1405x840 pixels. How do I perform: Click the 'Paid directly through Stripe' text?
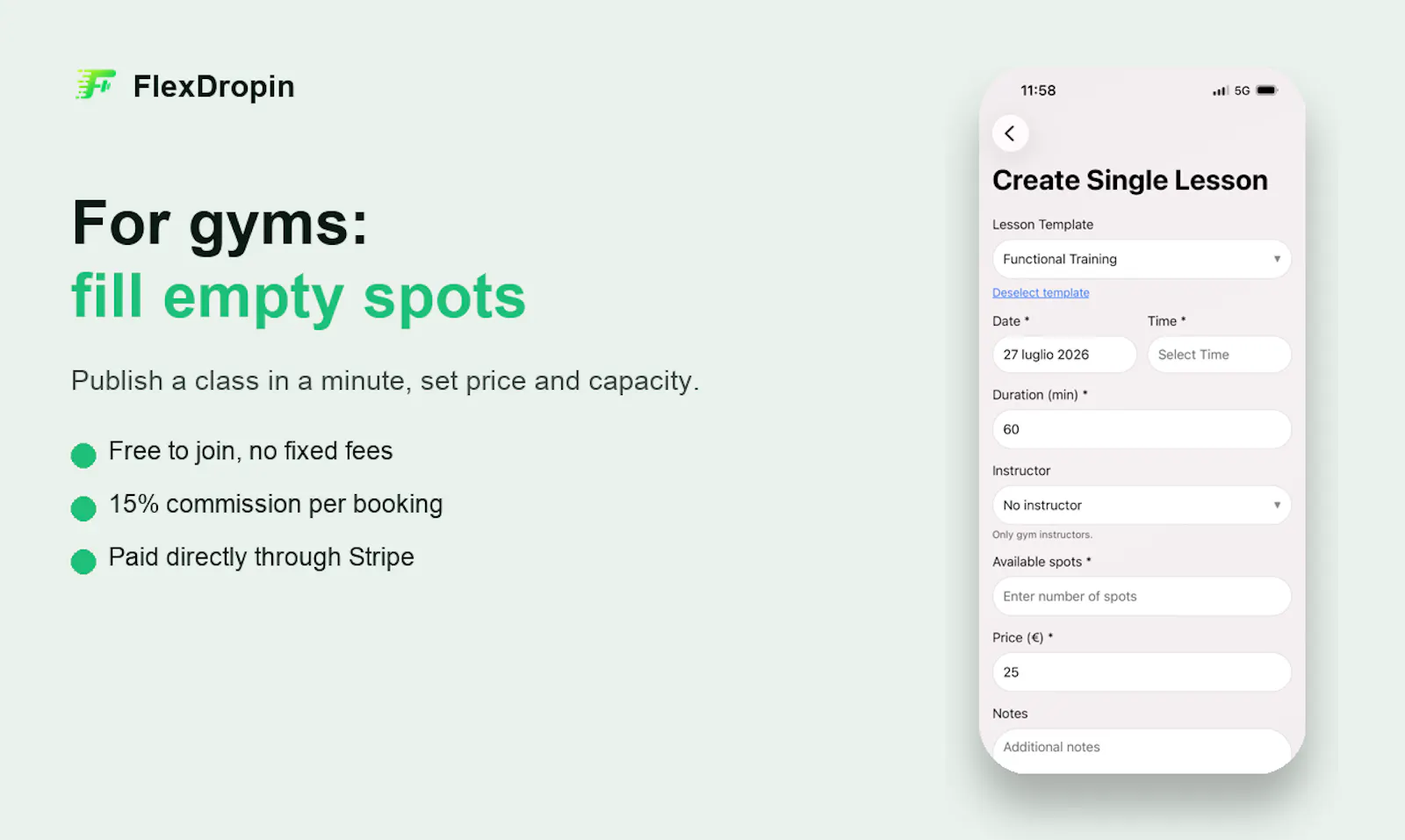261,557
